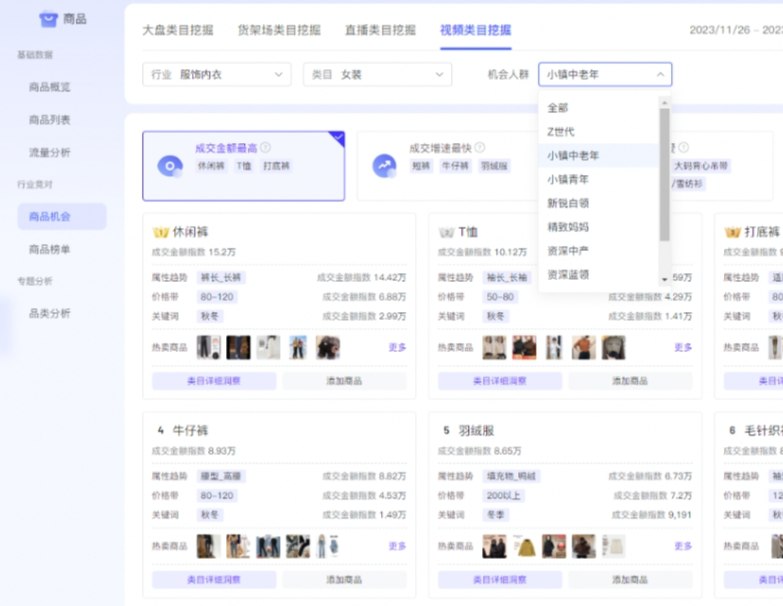This screenshot has height=606, width=783.
Task: Select the 成交金额最高 checked card
Action: (x=243, y=166)
